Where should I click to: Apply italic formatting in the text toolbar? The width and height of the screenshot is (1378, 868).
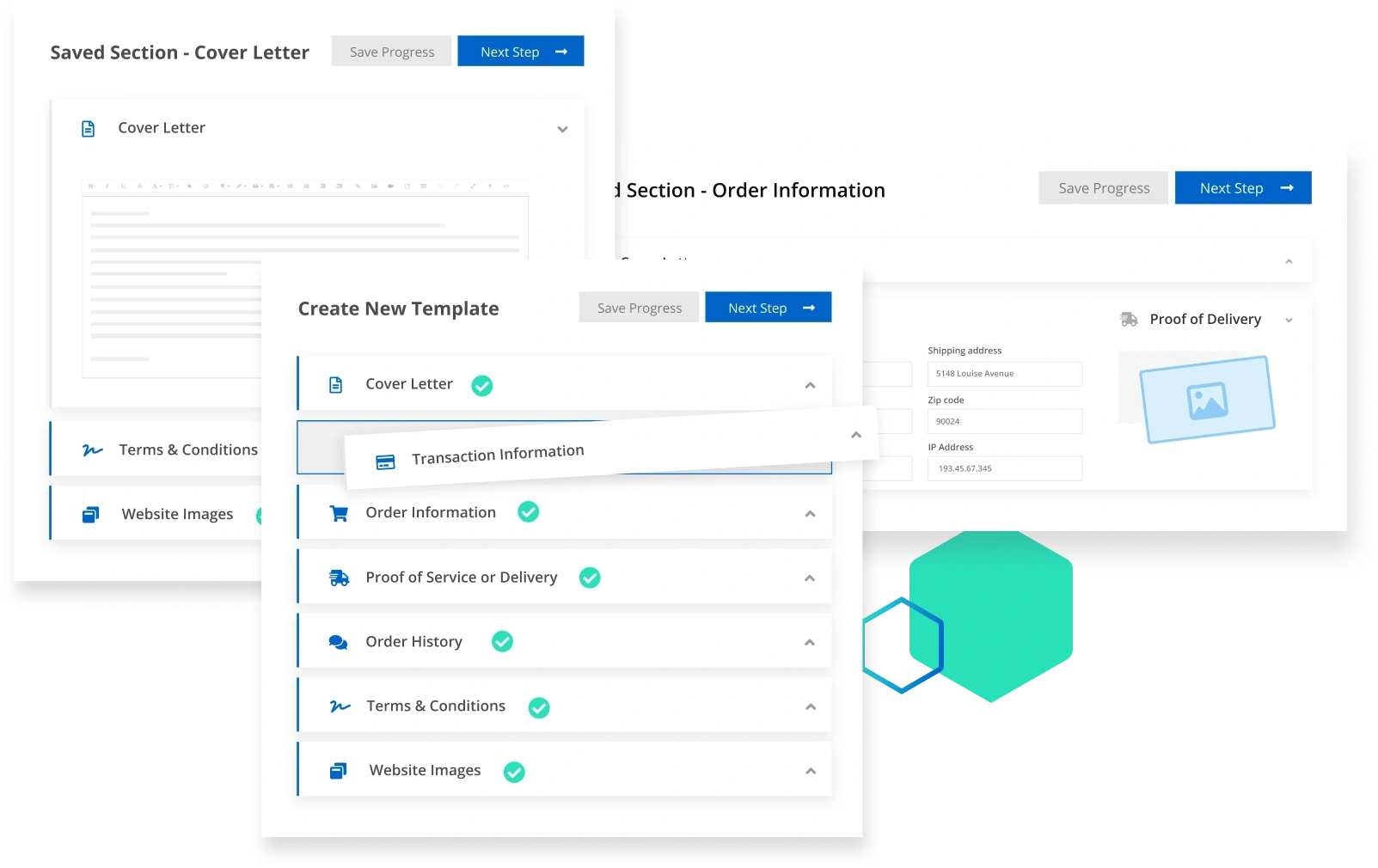pyautogui.click(x=107, y=185)
